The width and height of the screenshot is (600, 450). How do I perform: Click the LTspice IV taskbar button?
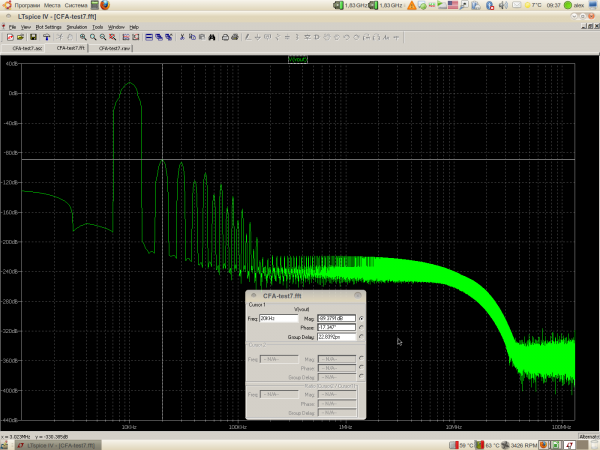58,445
